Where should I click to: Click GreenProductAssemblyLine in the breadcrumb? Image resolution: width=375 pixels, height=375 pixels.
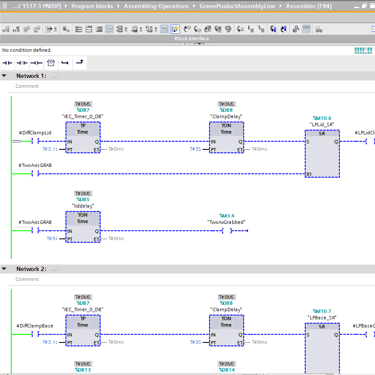click(x=237, y=6)
